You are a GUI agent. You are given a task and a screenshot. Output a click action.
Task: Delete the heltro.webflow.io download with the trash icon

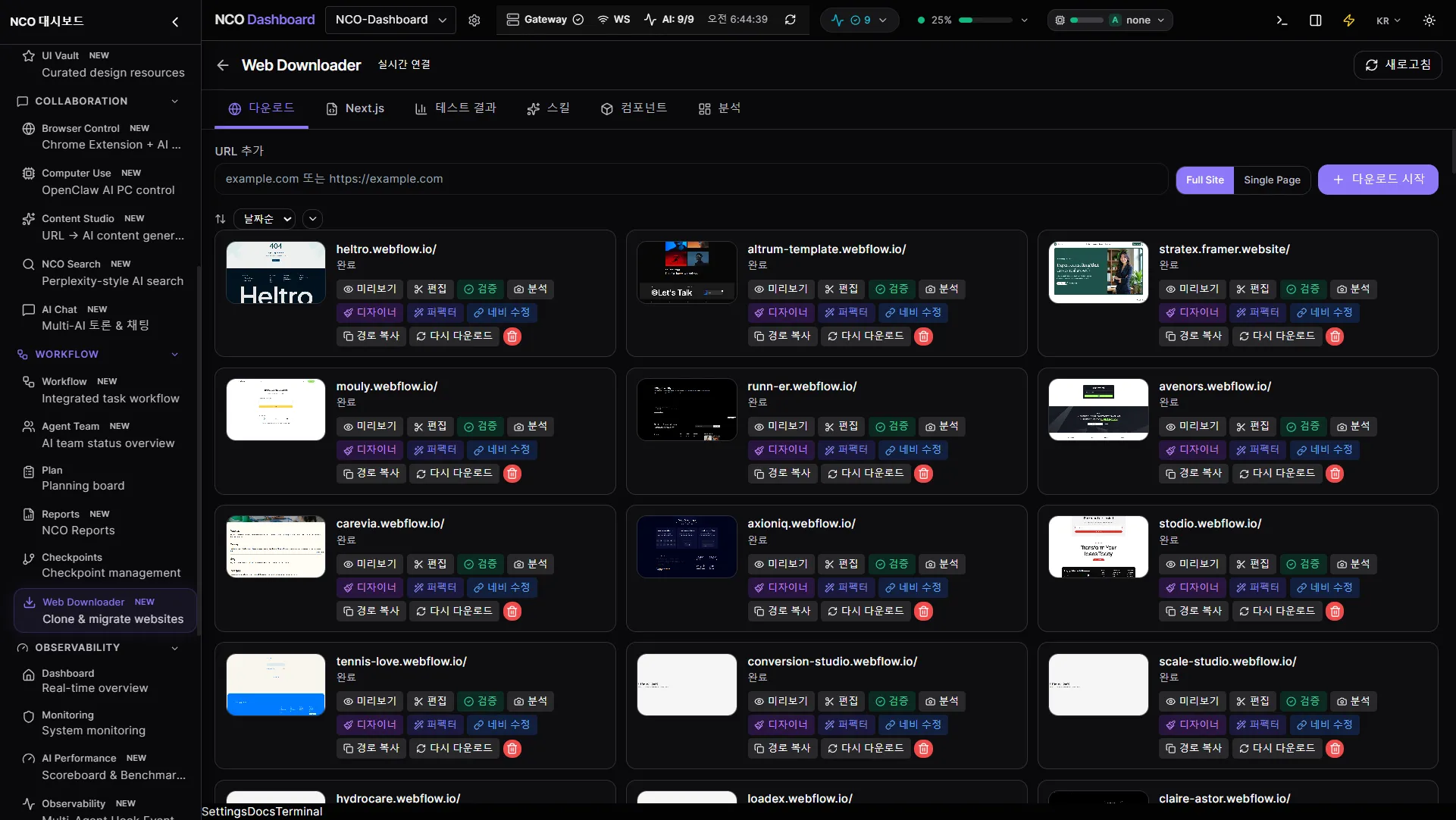tap(512, 336)
